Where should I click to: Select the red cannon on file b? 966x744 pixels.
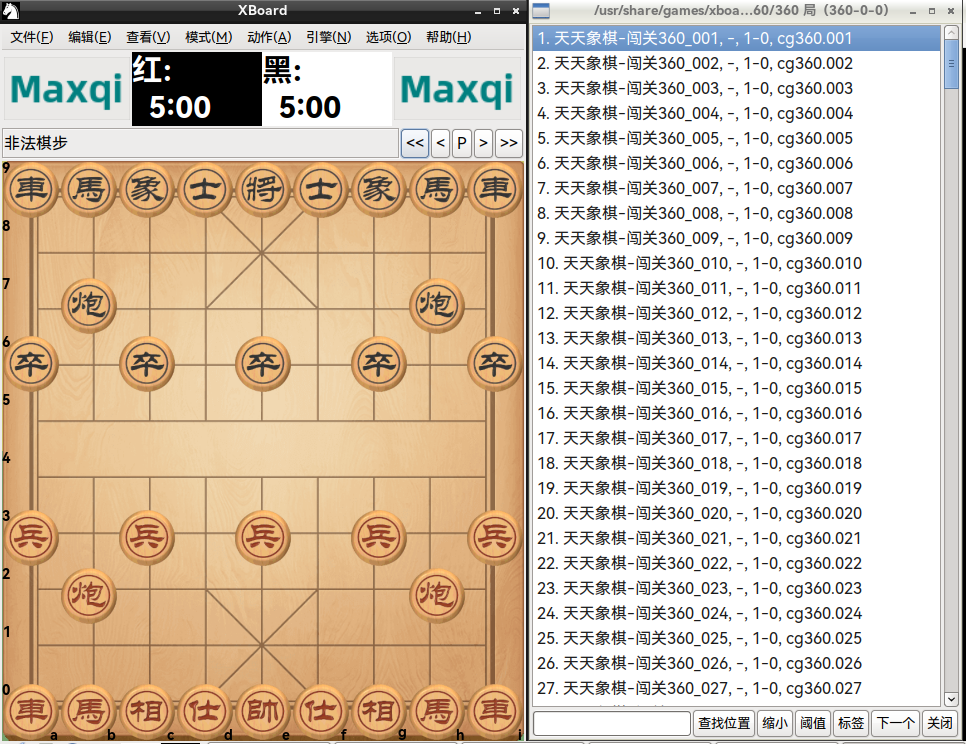click(x=89, y=595)
